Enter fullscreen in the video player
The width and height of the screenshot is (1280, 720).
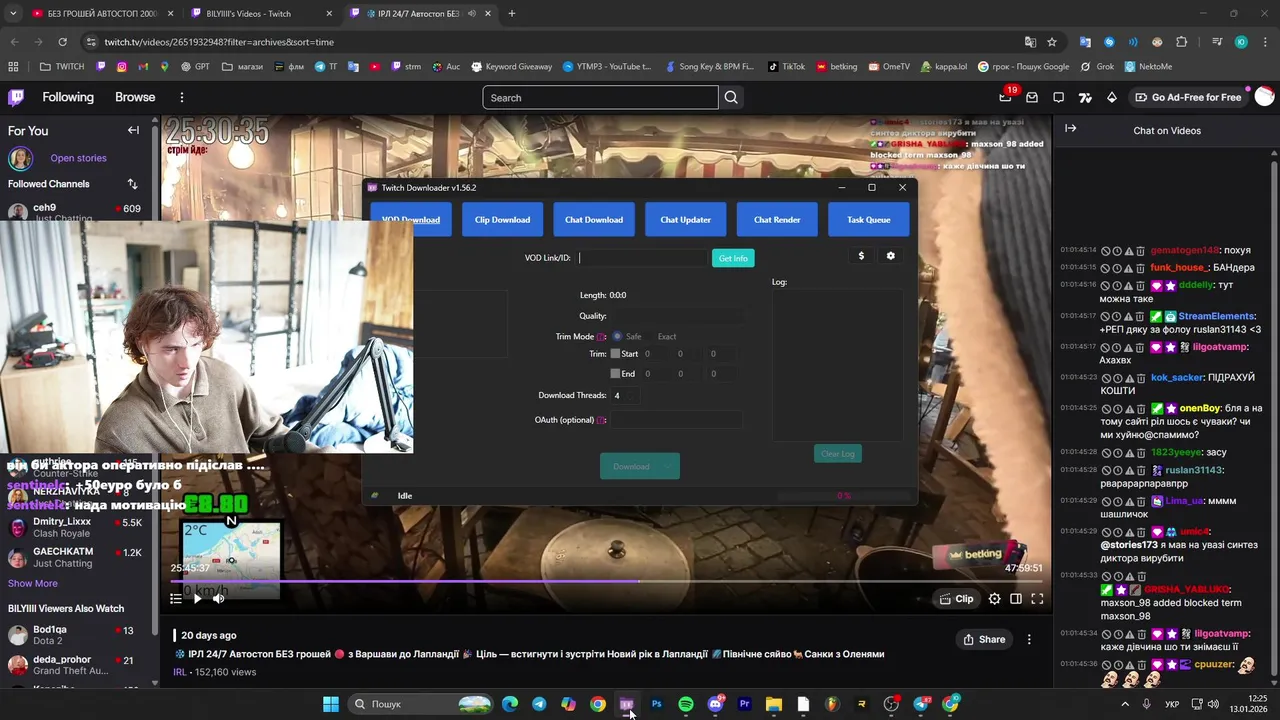tap(1037, 599)
